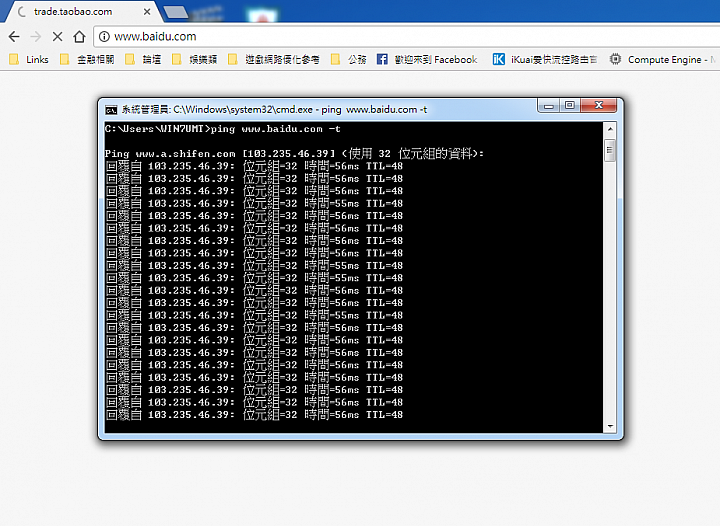Close the cmd.exe ping window

pyautogui.click(x=598, y=106)
